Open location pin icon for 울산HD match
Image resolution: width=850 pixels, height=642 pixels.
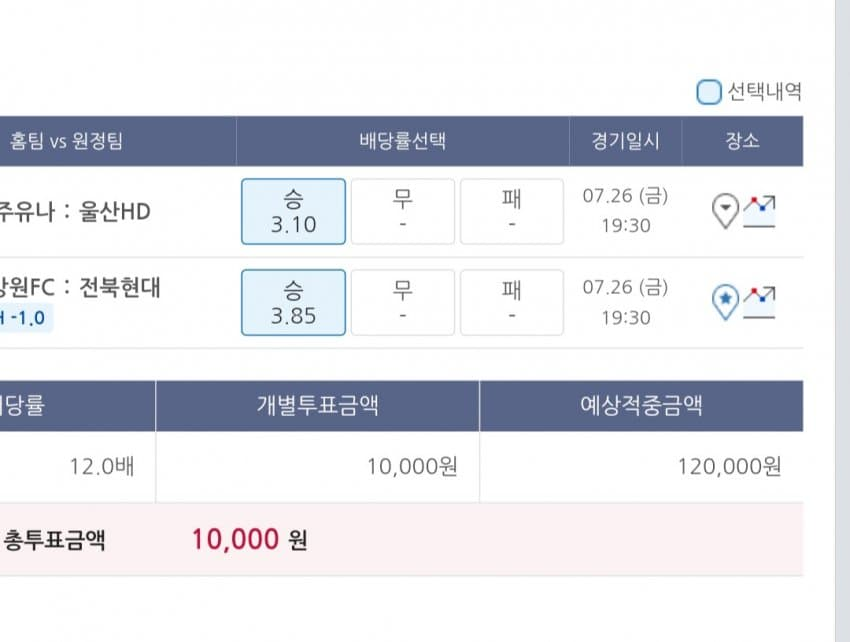[725, 211]
